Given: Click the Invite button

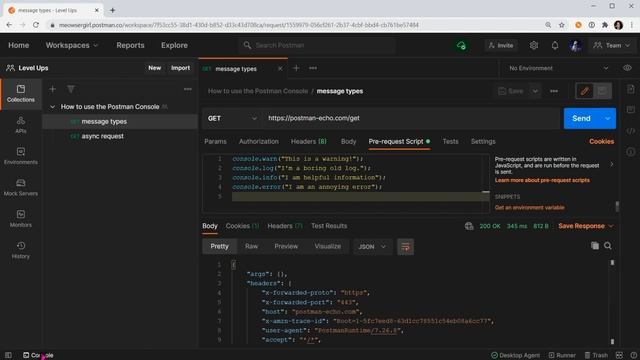Looking at the screenshot, I should tap(501, 45).
